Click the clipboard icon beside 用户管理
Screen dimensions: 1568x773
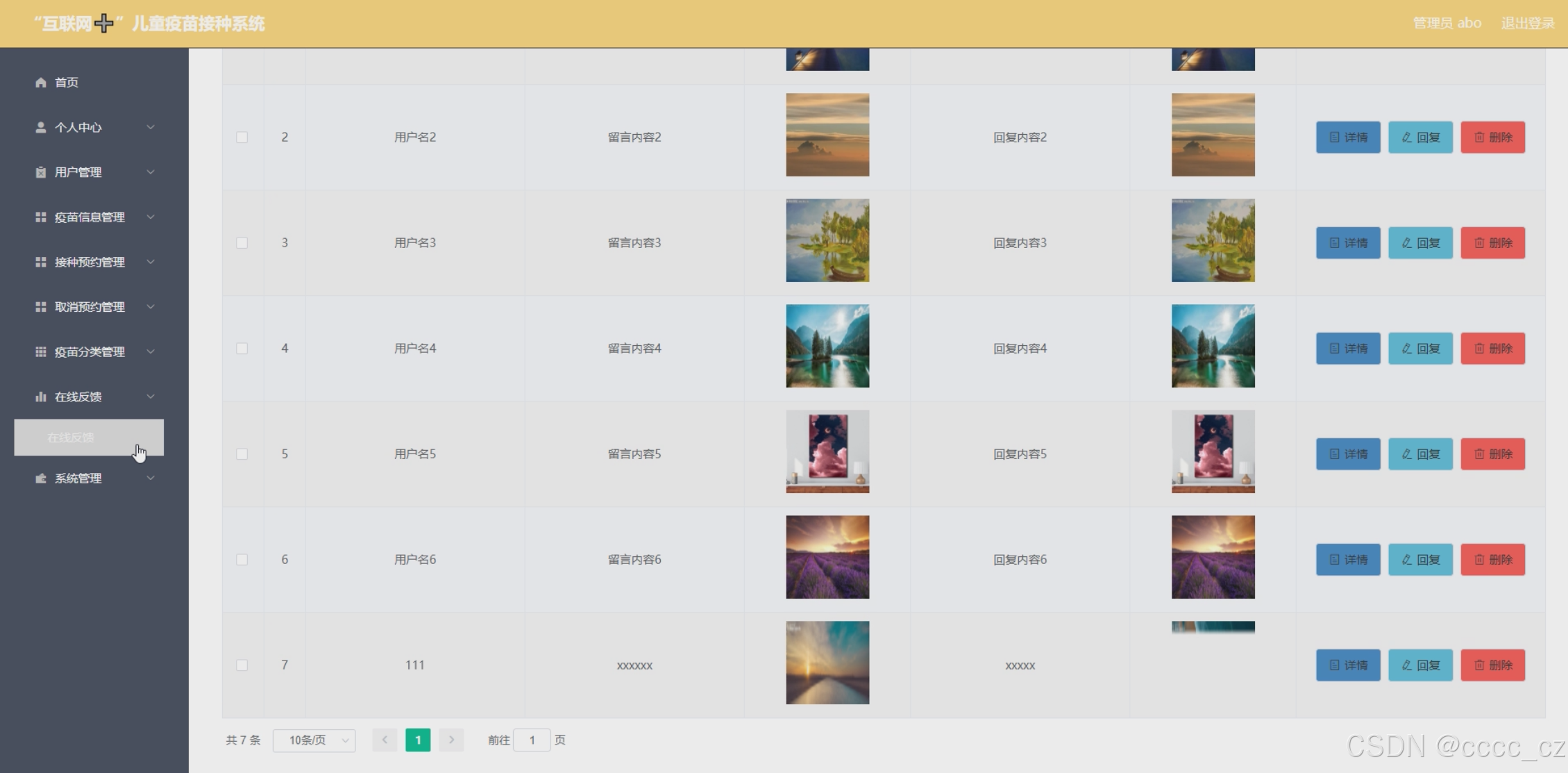41,172
